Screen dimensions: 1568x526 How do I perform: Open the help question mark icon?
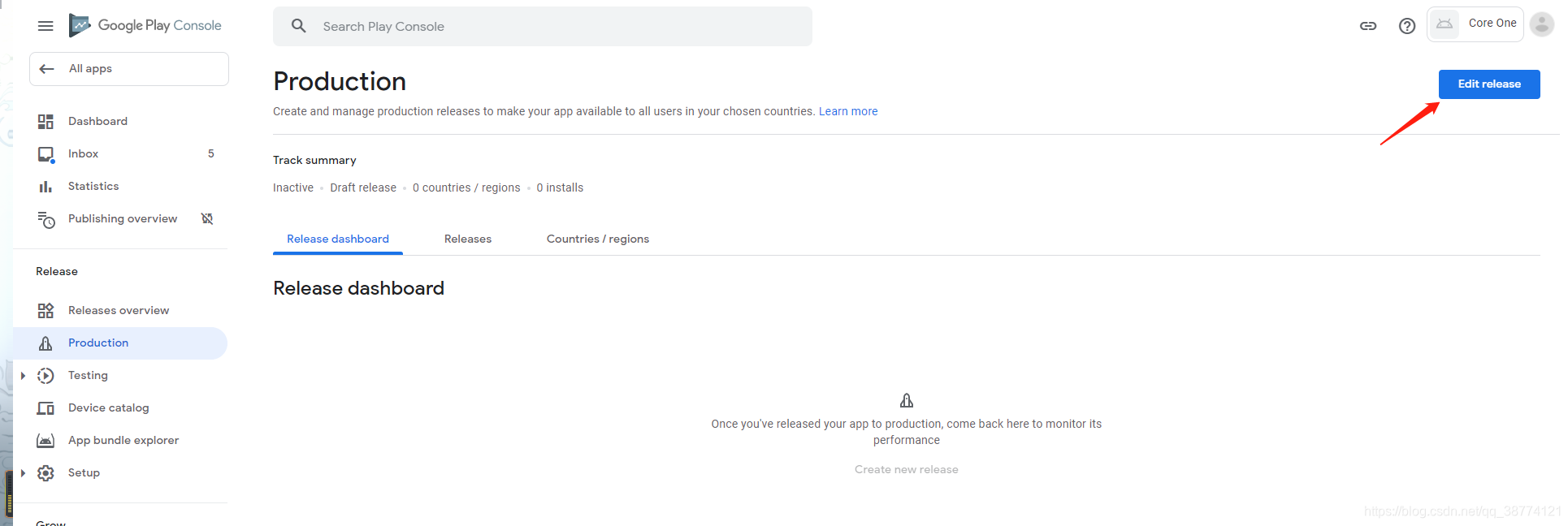[x=1407, y=26]
